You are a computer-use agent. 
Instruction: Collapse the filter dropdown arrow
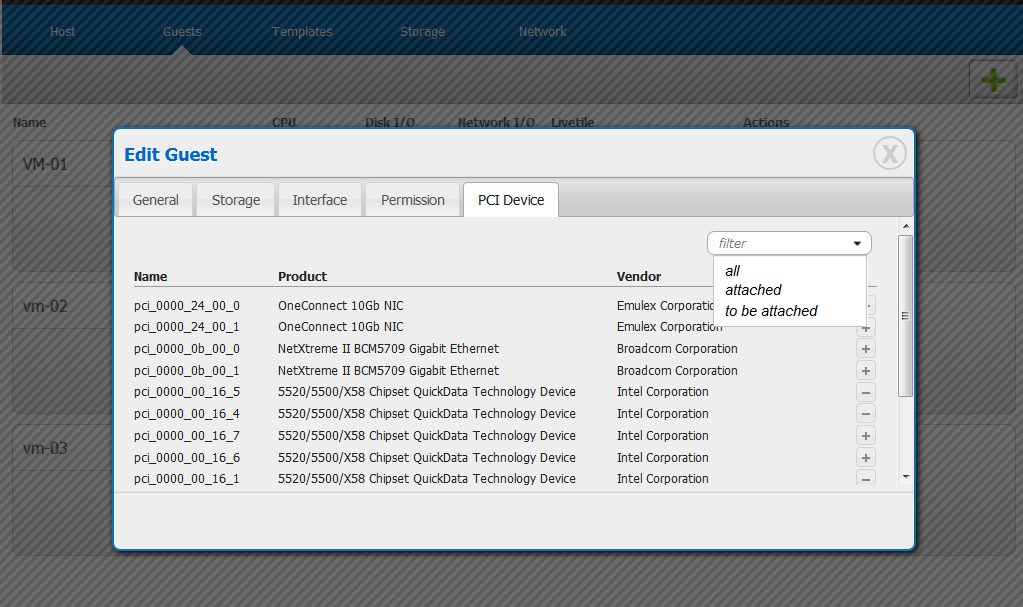pyautogui.click(x=857, y=243)
